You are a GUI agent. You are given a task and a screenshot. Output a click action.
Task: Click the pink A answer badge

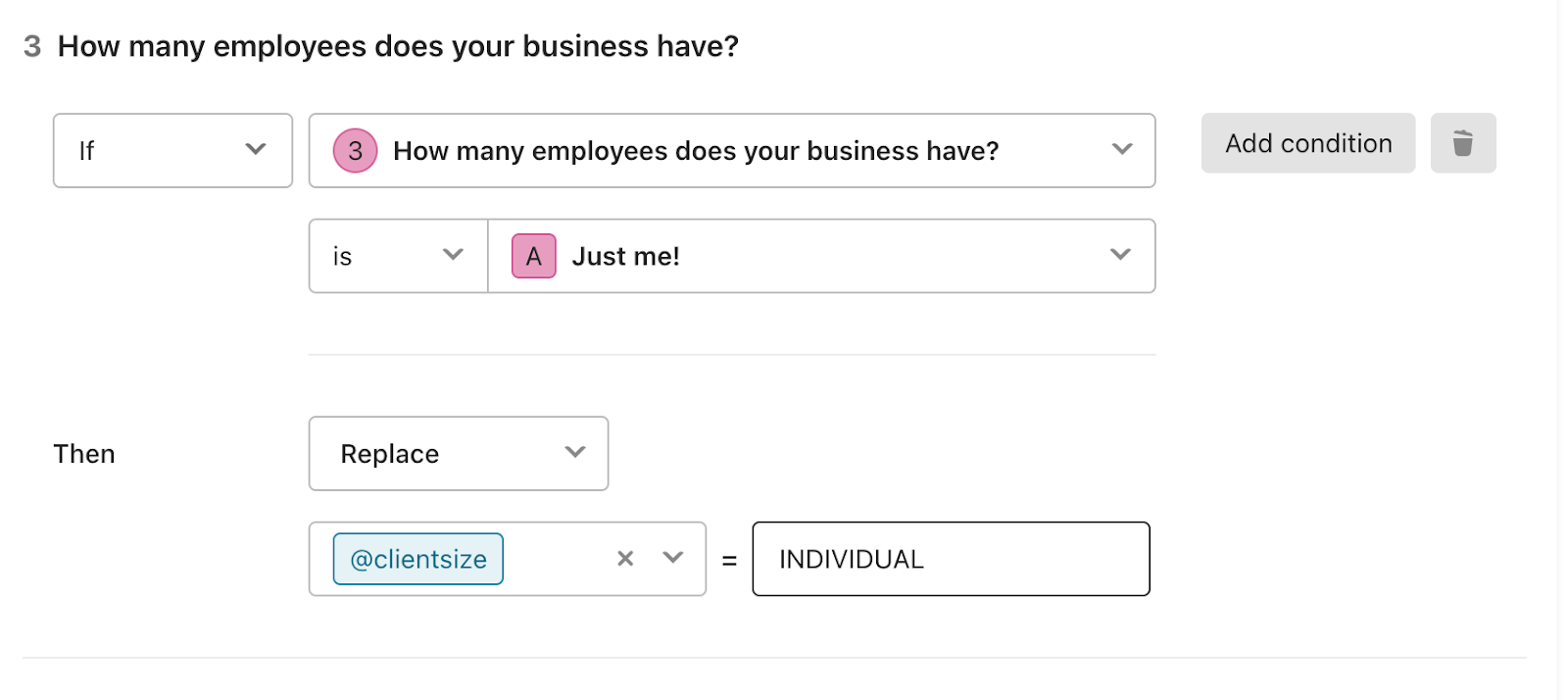click(533, 256)
